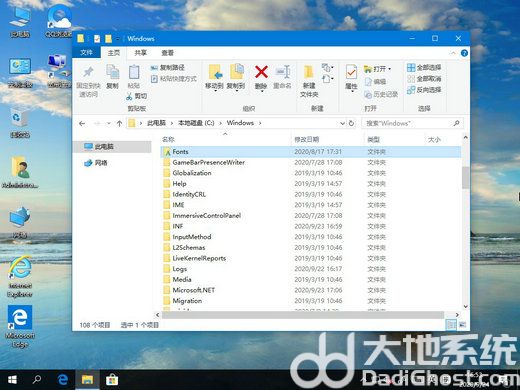Select the IdentityCRL folder
520x390 pixels.
pos(311,194)
